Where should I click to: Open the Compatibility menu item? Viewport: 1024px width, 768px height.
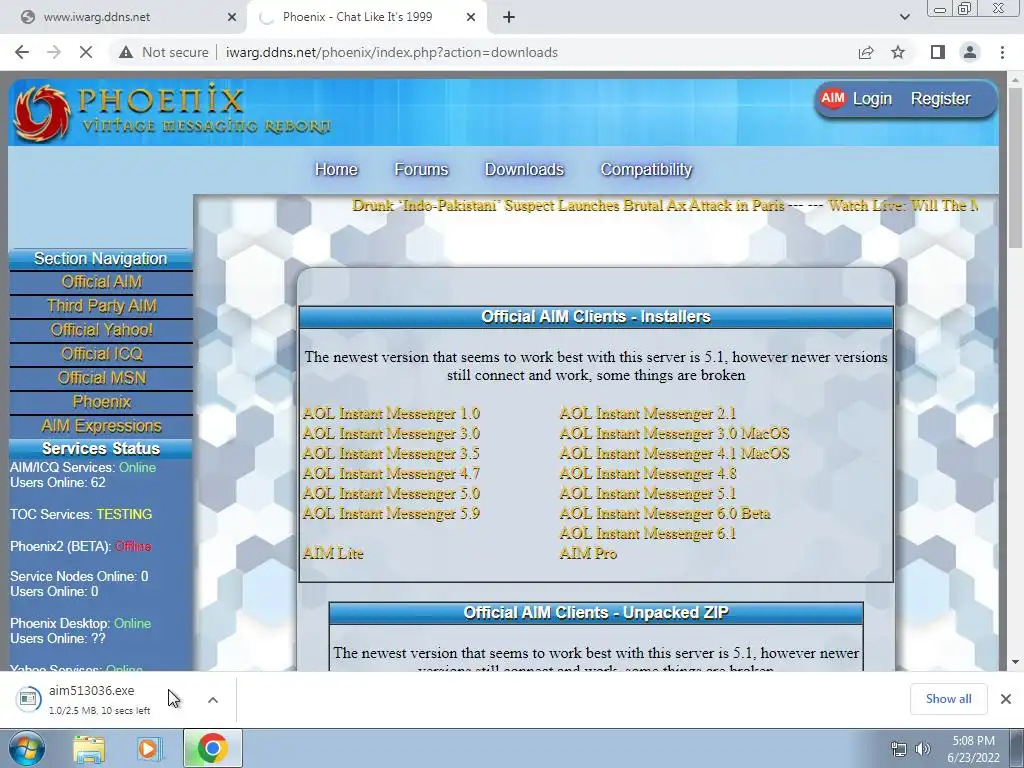646,169
